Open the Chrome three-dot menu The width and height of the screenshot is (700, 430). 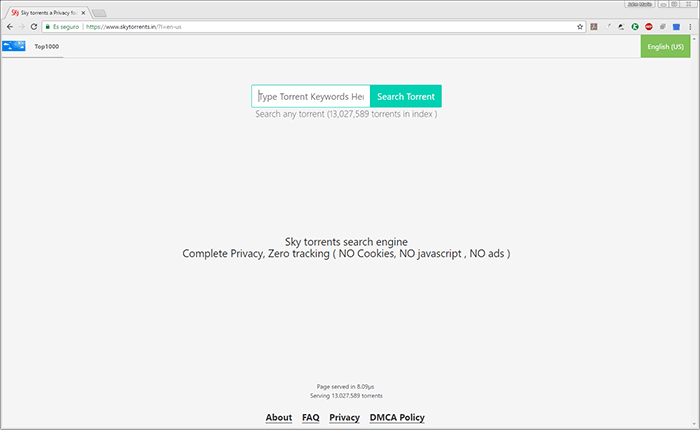(690, 27)
